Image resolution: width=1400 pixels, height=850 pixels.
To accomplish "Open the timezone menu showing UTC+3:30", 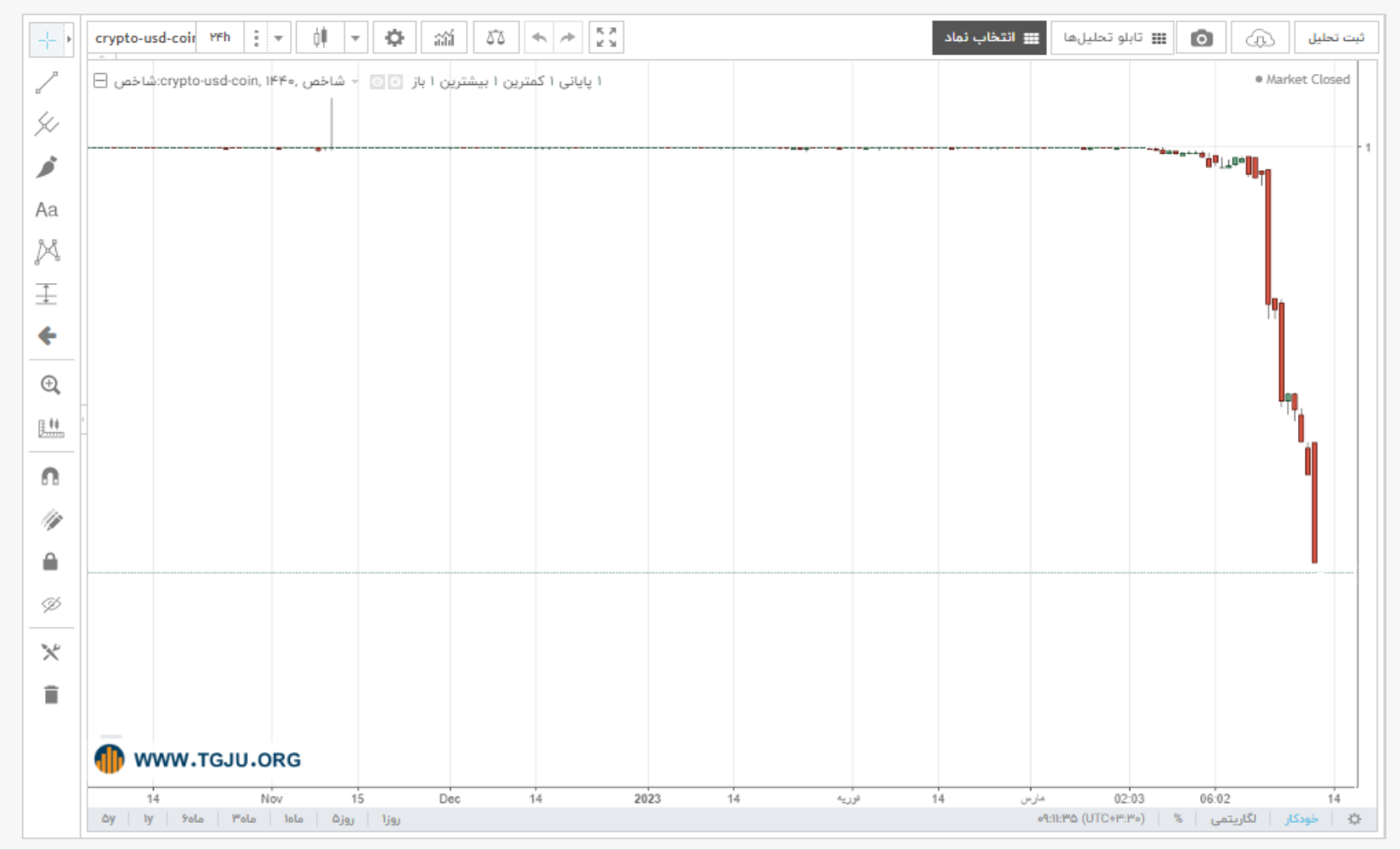I will pos(1091,819).
